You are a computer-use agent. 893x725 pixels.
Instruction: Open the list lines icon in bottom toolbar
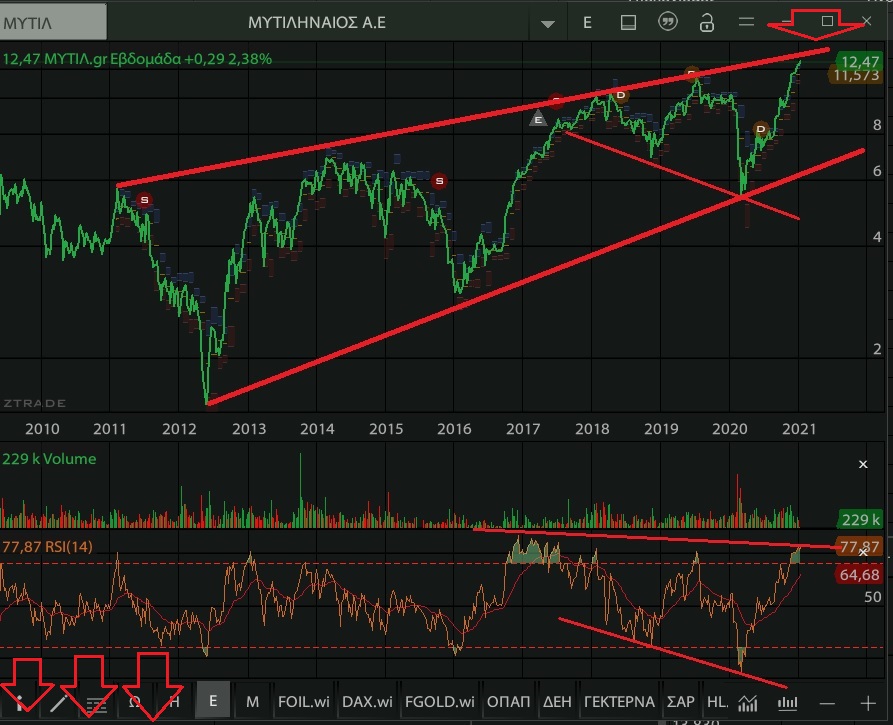click(96, 704)
